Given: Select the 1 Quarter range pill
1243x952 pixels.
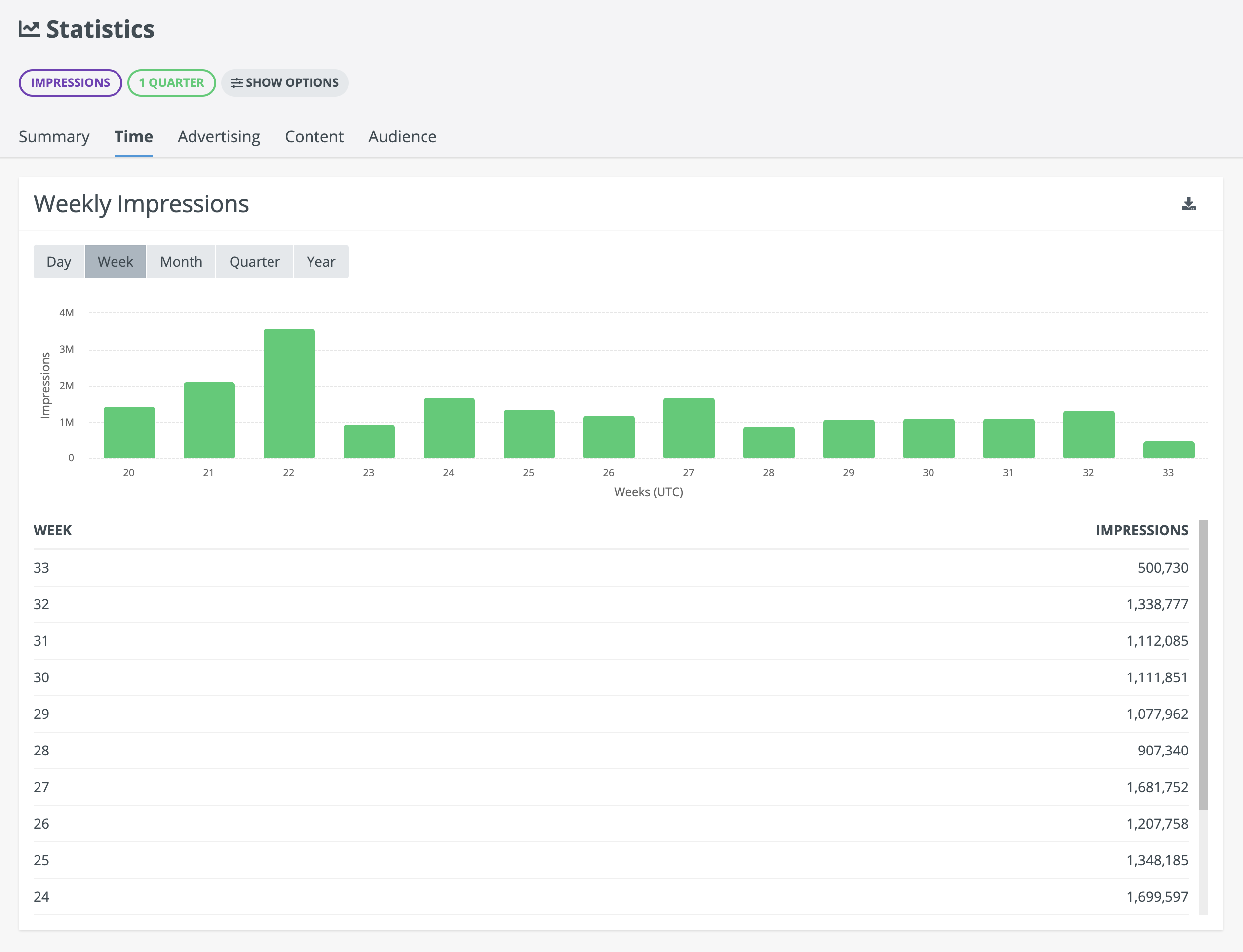Looking at the screenshot, I should (172, 83).
